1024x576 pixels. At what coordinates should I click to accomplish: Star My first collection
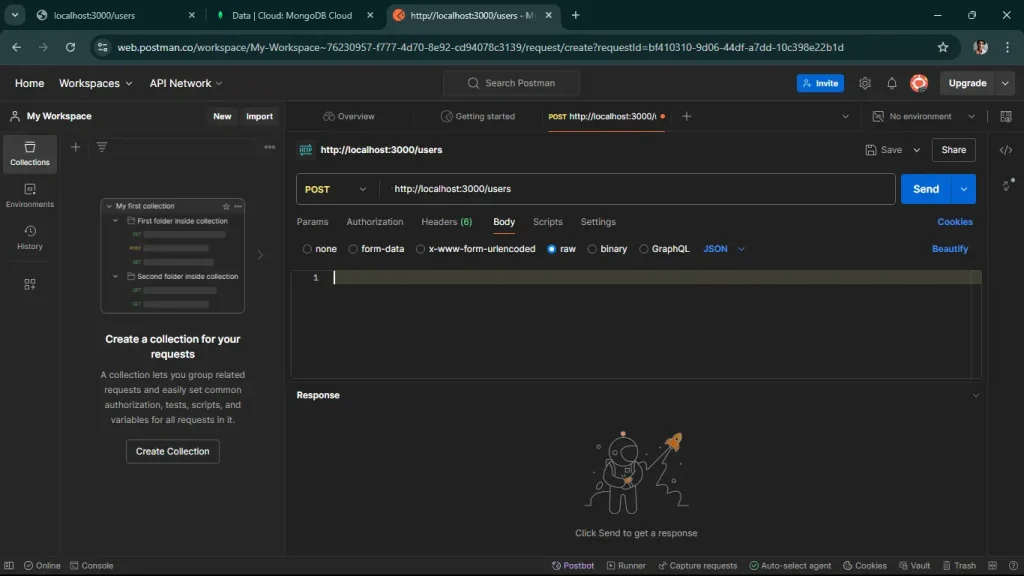pyautogui.click(x=228, y=205)
